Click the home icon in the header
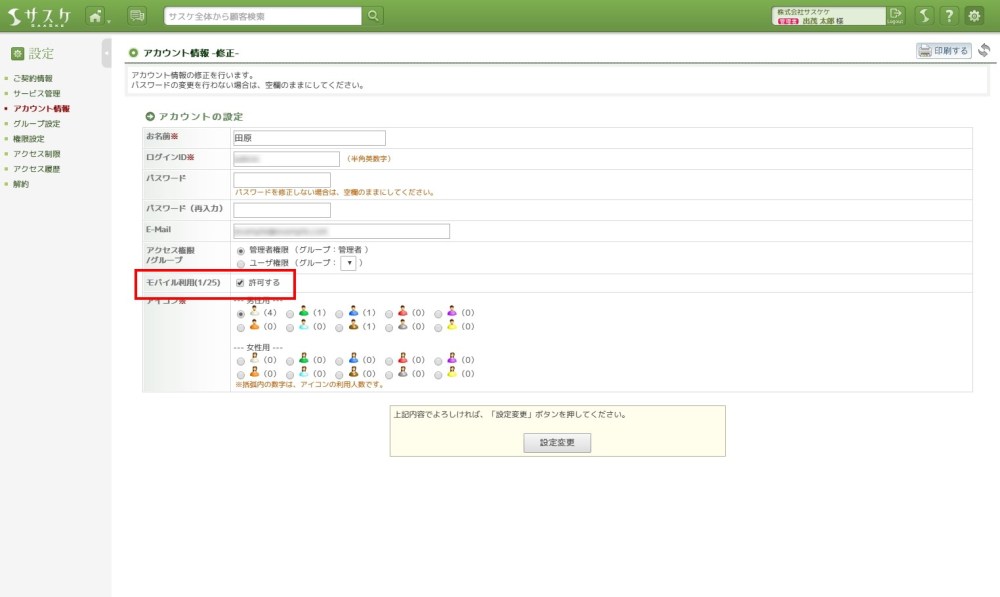This screenshot has height=597, width=1000. [95, 16]
